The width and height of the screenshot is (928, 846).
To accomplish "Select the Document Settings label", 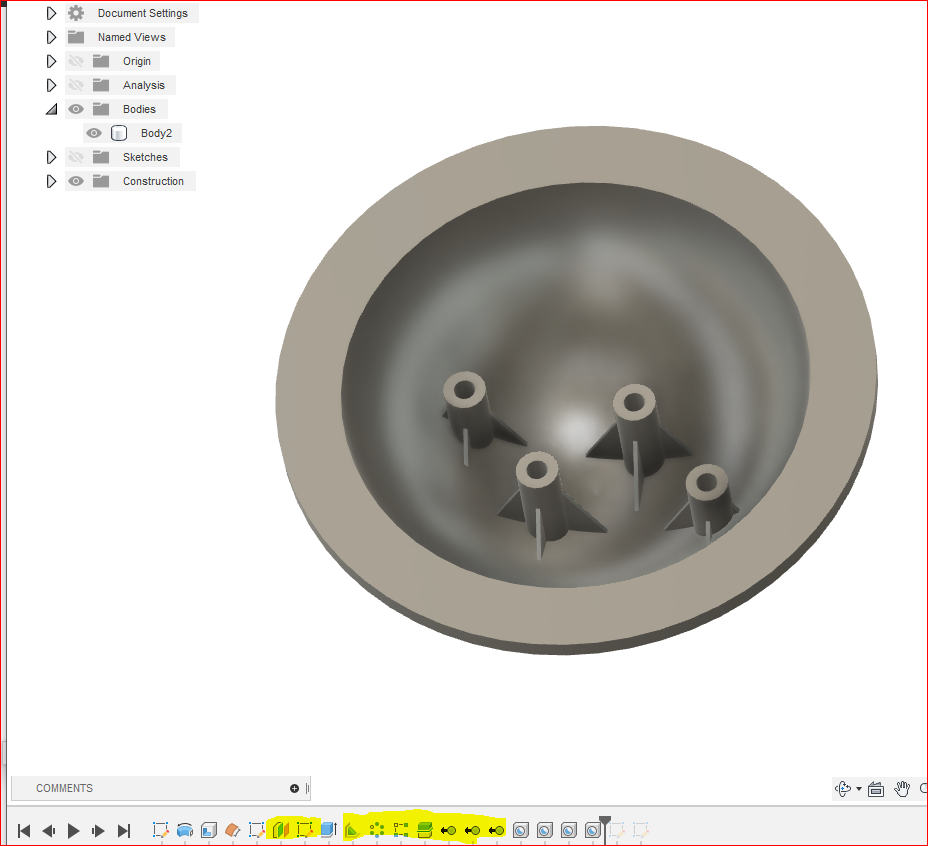I will (x=143, y=13).
